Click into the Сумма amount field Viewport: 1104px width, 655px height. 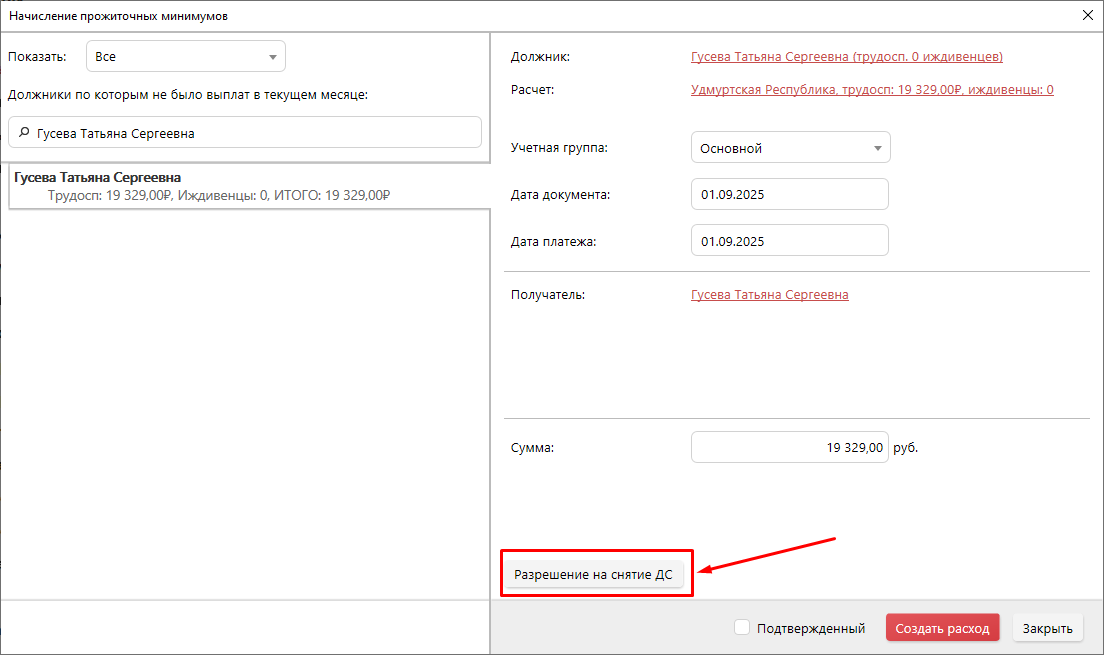click(789, 448)
